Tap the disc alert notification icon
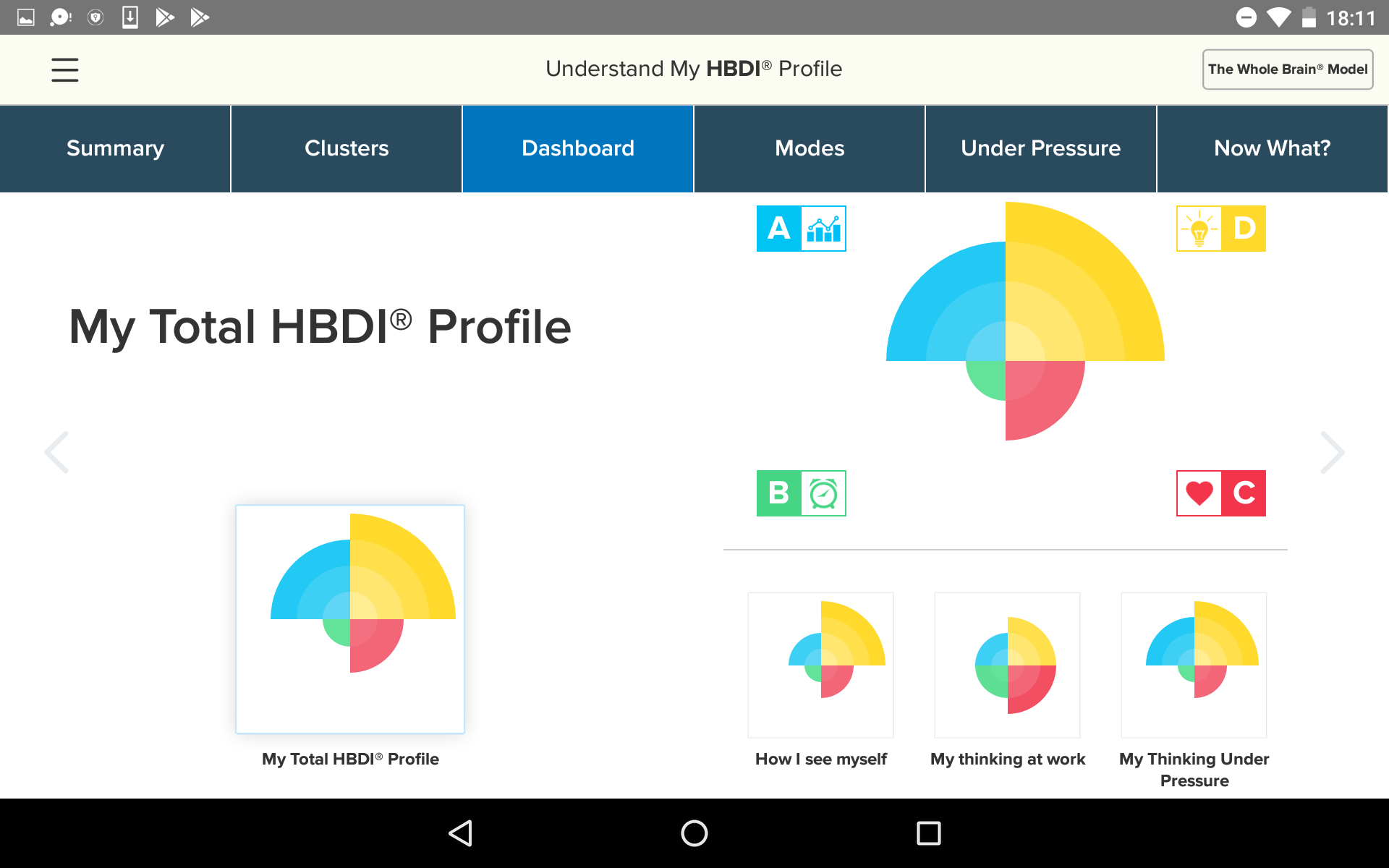The width and height of the screenshot is (1389, 868). pos(61,17)
